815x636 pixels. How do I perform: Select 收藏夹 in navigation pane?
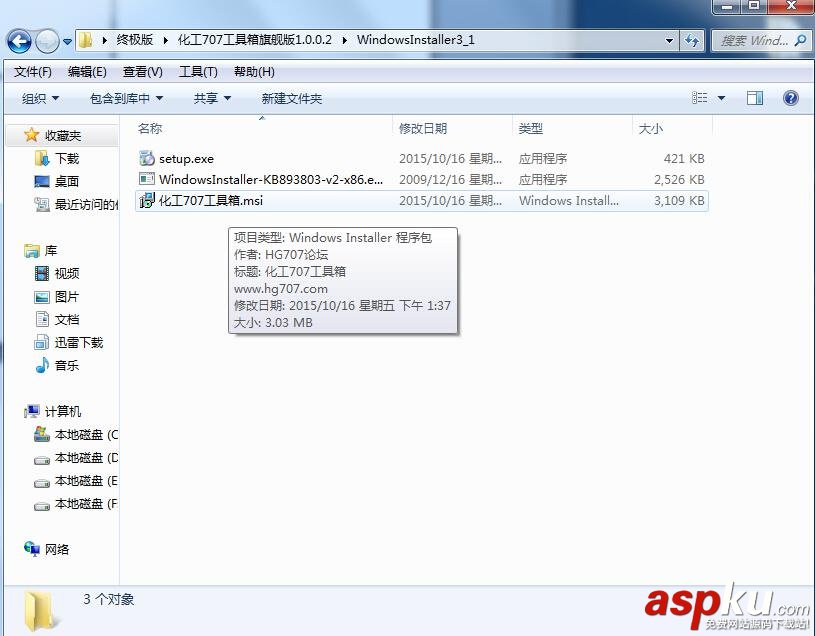[x=62, y=136]
